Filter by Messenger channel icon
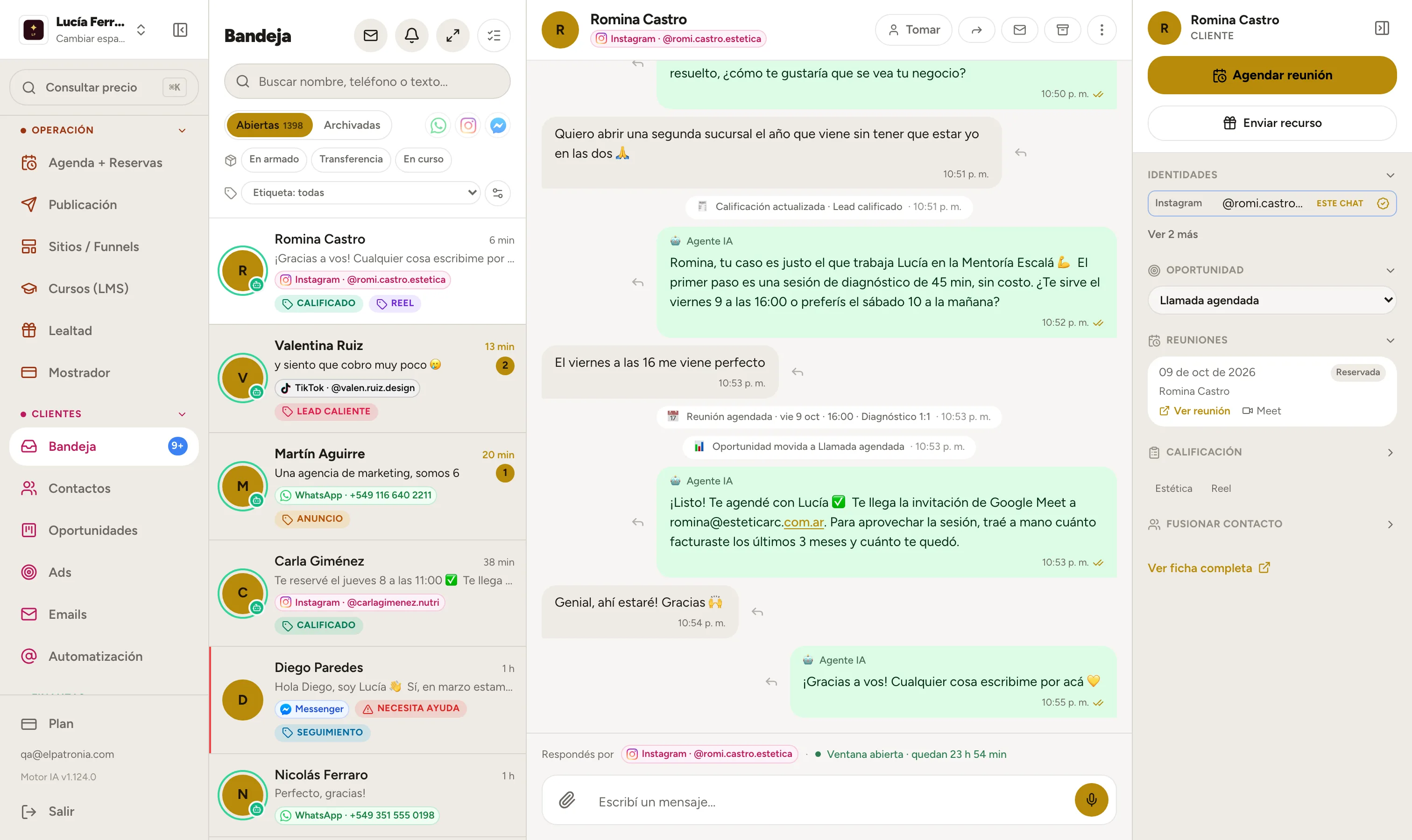Screen dimensions: 1412x840 pyautogui.click(x=498, y=125)
